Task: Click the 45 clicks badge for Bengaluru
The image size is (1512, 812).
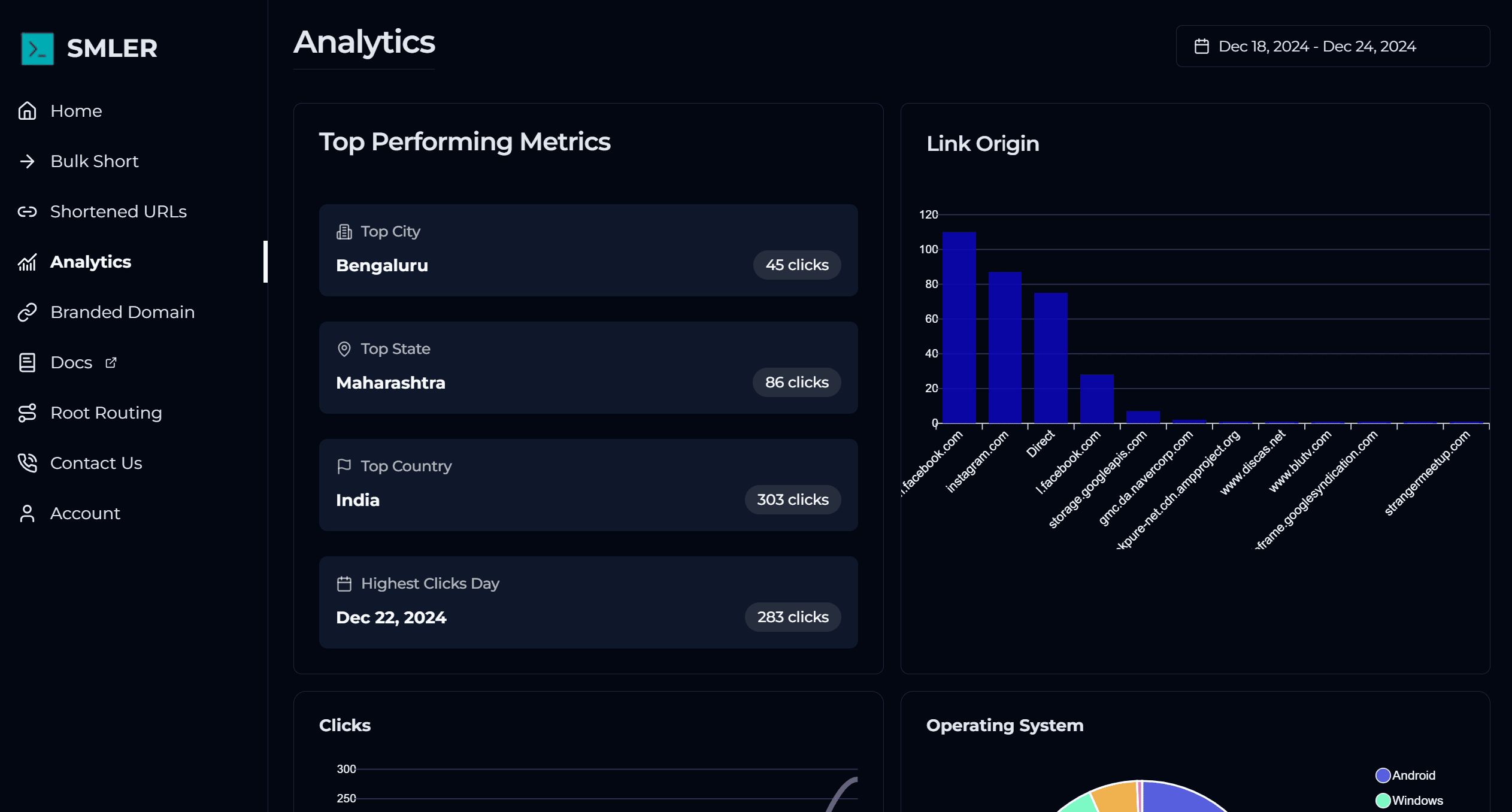Action: coord(796,265)
